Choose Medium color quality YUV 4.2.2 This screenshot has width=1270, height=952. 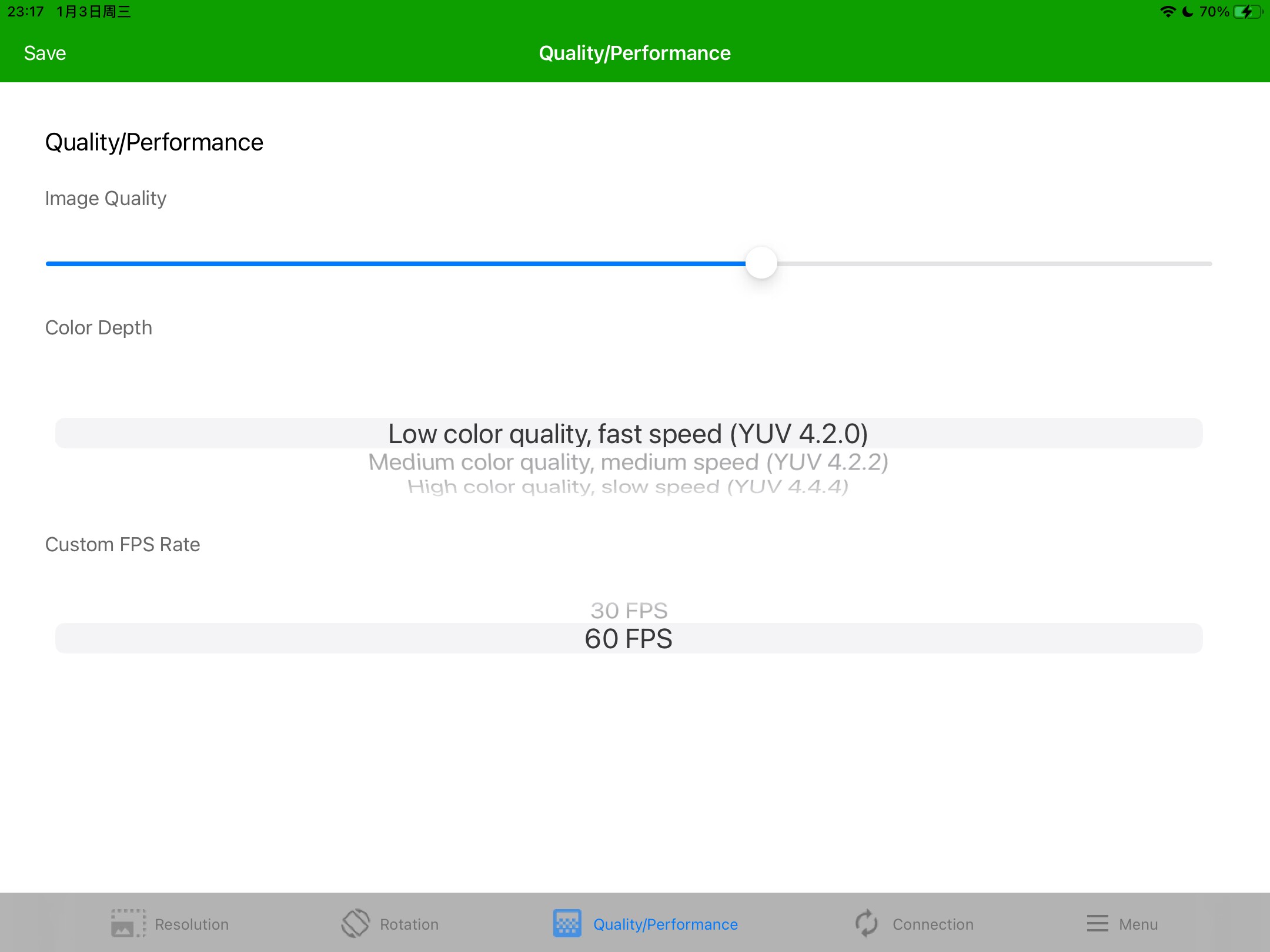628,462
